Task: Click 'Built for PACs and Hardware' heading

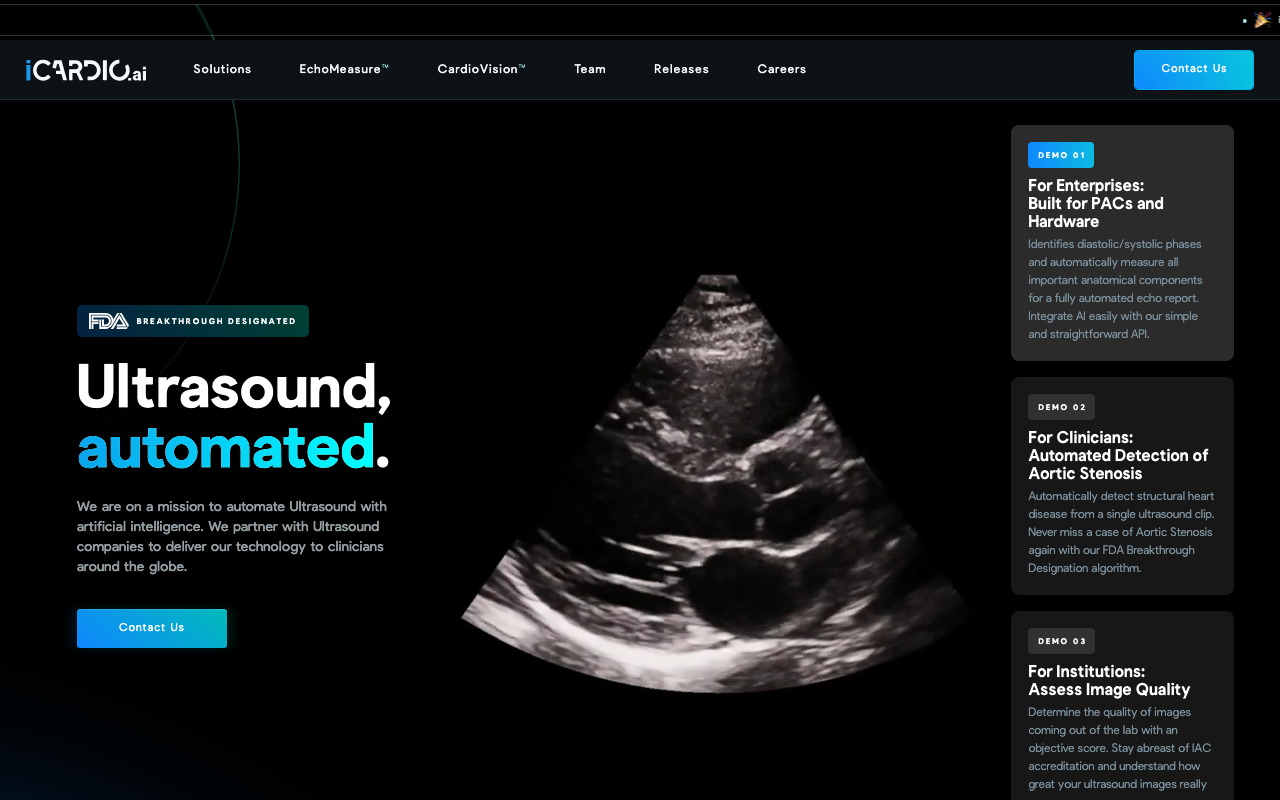Action: (x=1096, y=212)
